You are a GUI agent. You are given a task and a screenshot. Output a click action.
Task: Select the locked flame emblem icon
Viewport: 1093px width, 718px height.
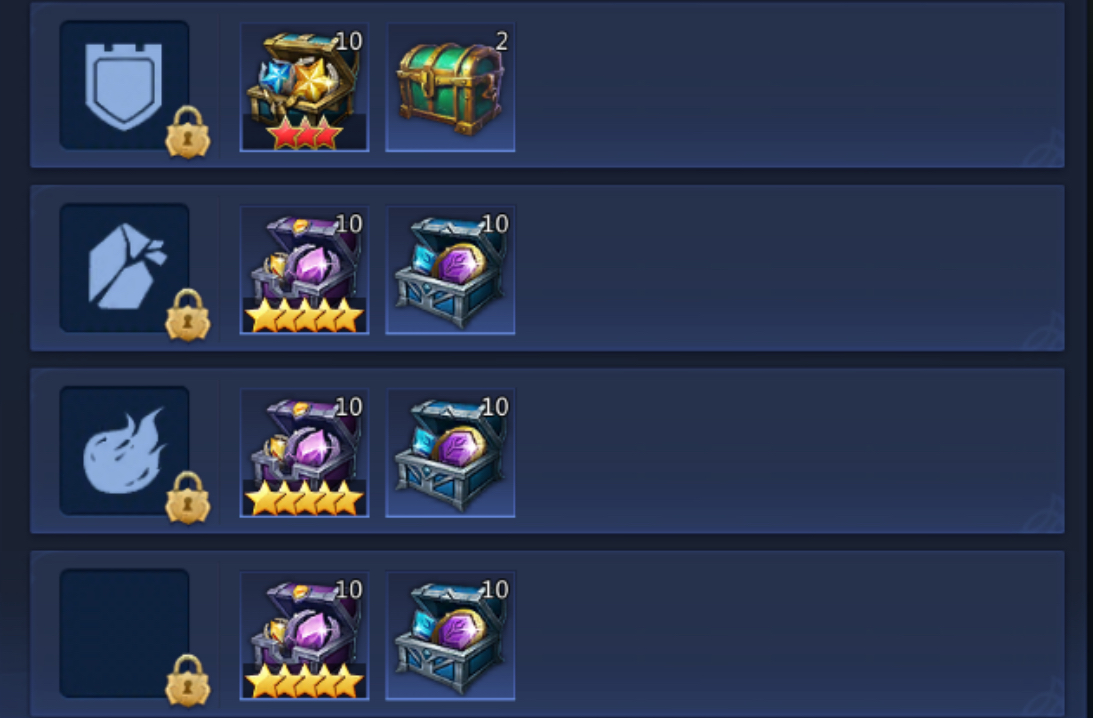[124, 450]
